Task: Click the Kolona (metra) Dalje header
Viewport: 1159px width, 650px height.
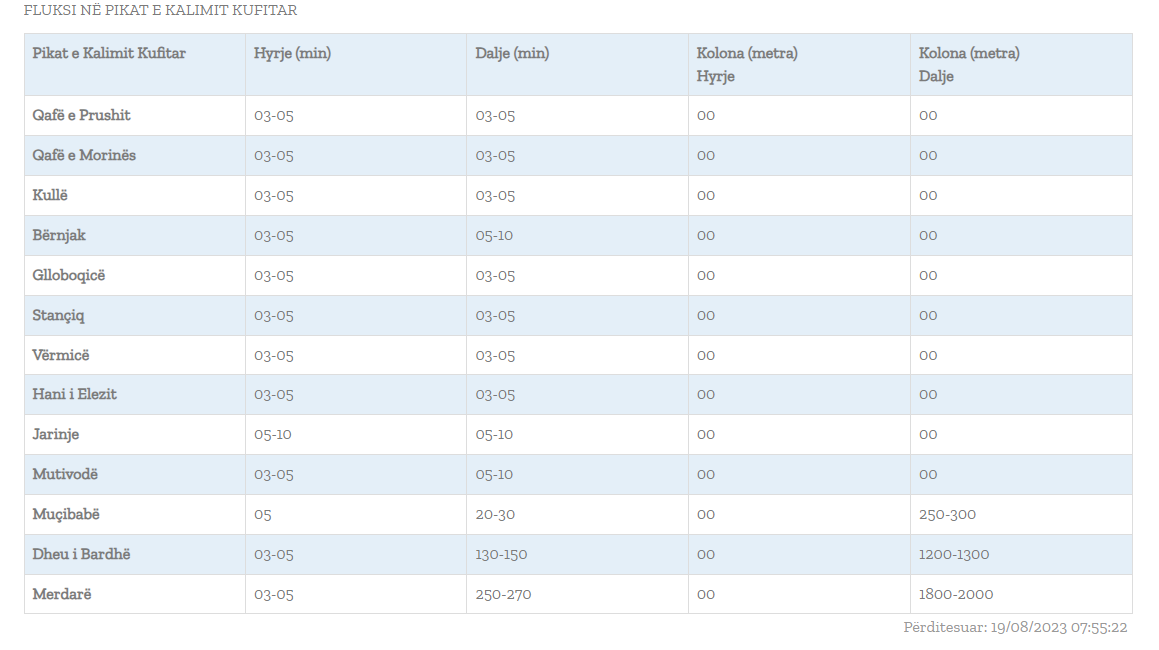Action: (x=969, y=64)
